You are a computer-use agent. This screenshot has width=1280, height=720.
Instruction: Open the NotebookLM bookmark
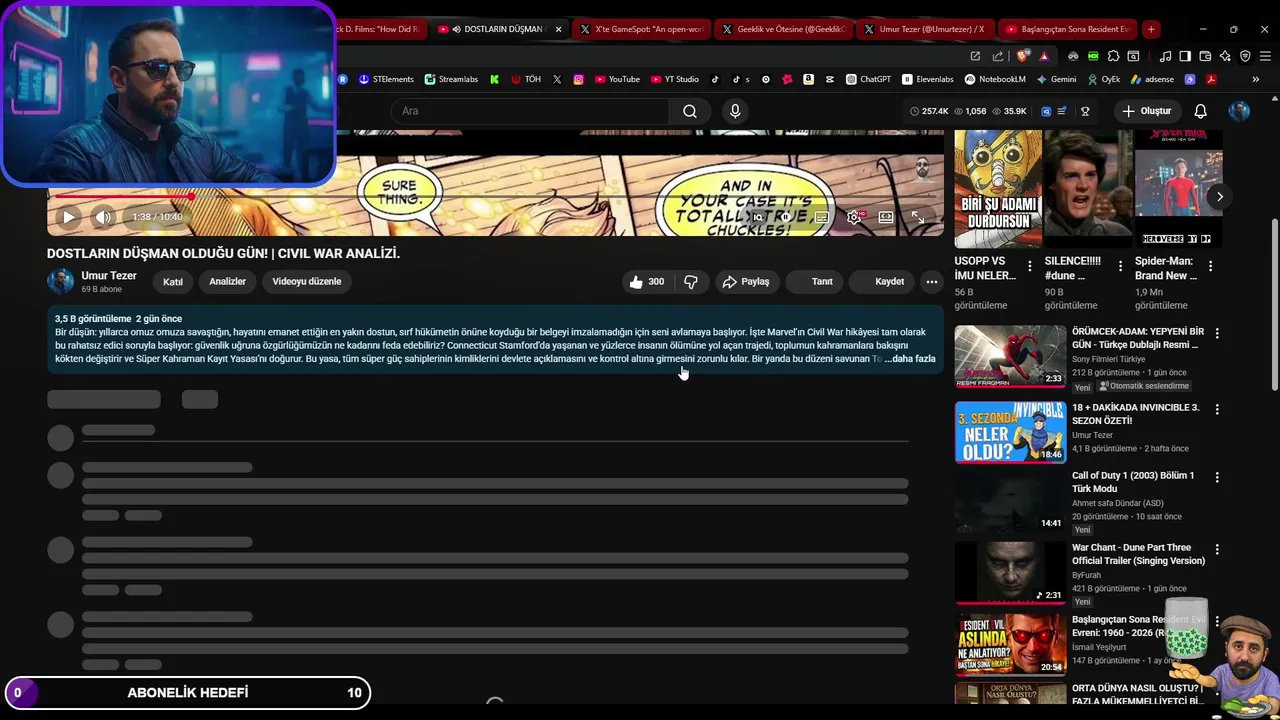click(995, 79)
